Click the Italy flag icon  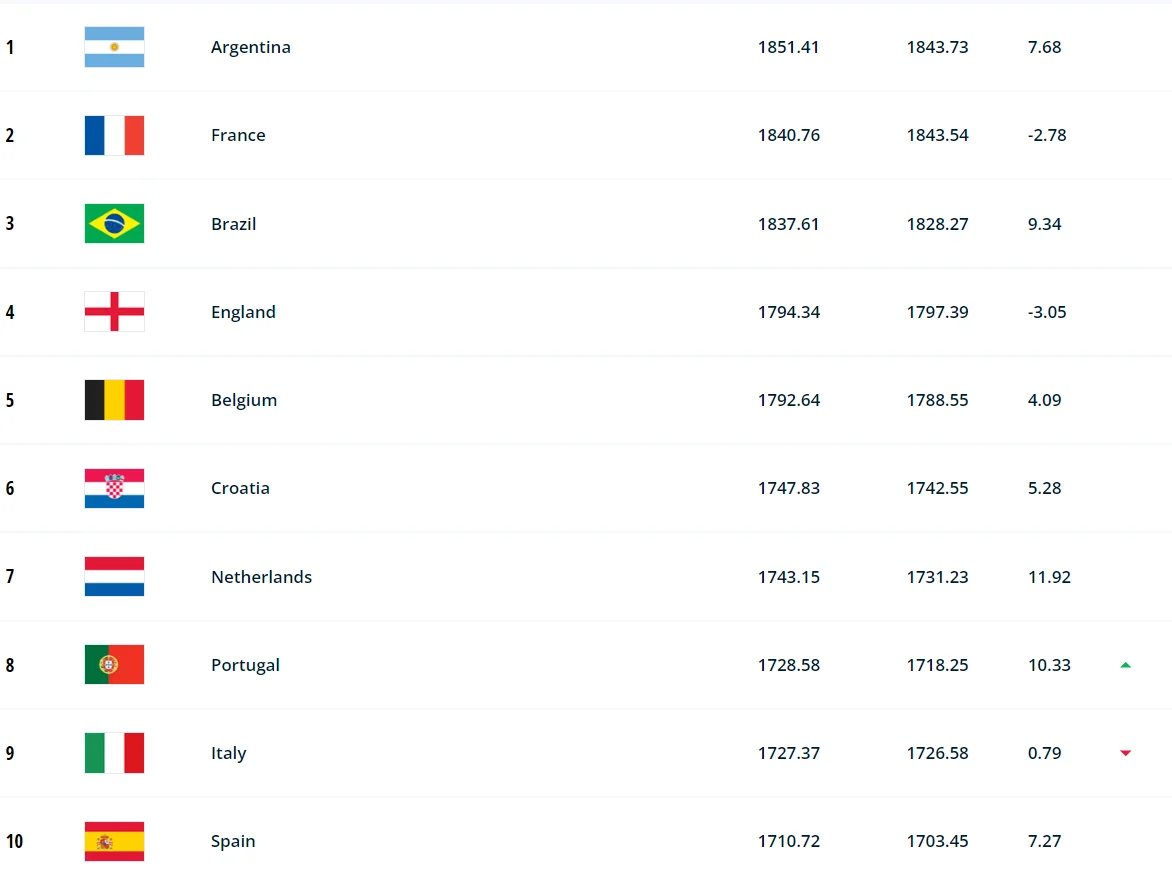[x=114, y=753]
